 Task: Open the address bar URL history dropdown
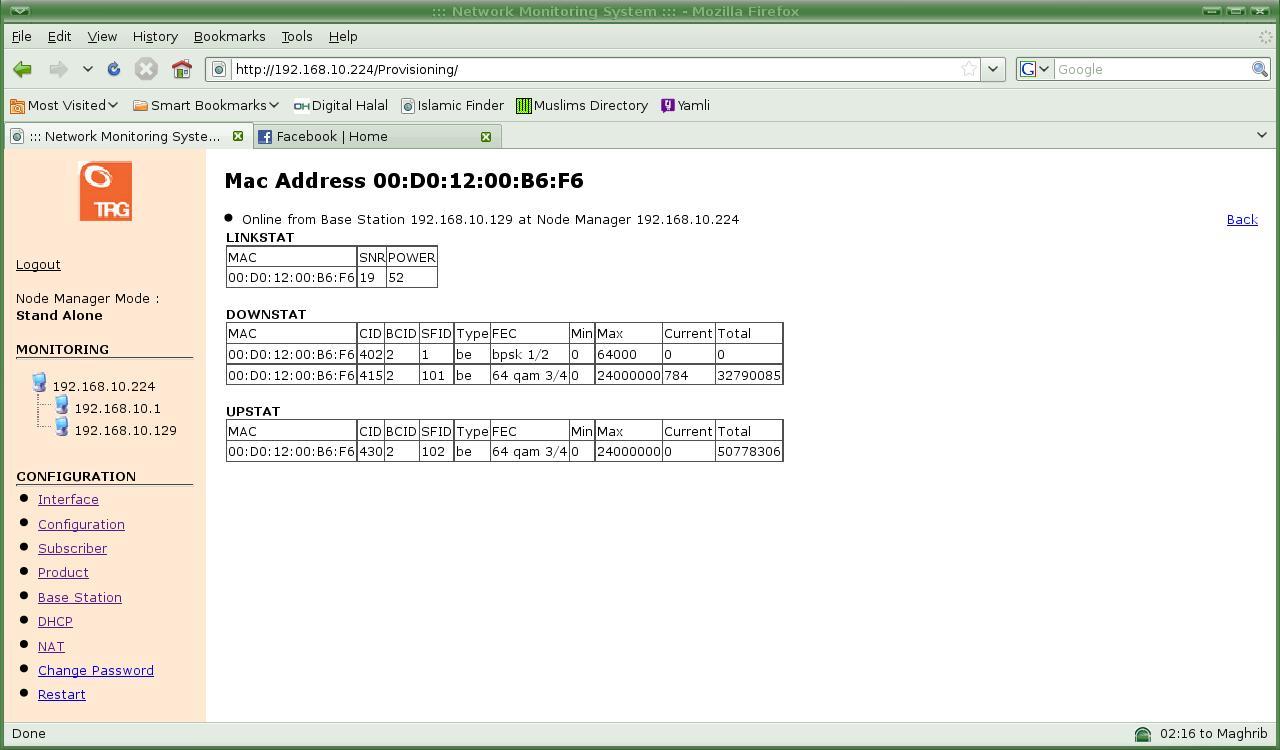993,69
